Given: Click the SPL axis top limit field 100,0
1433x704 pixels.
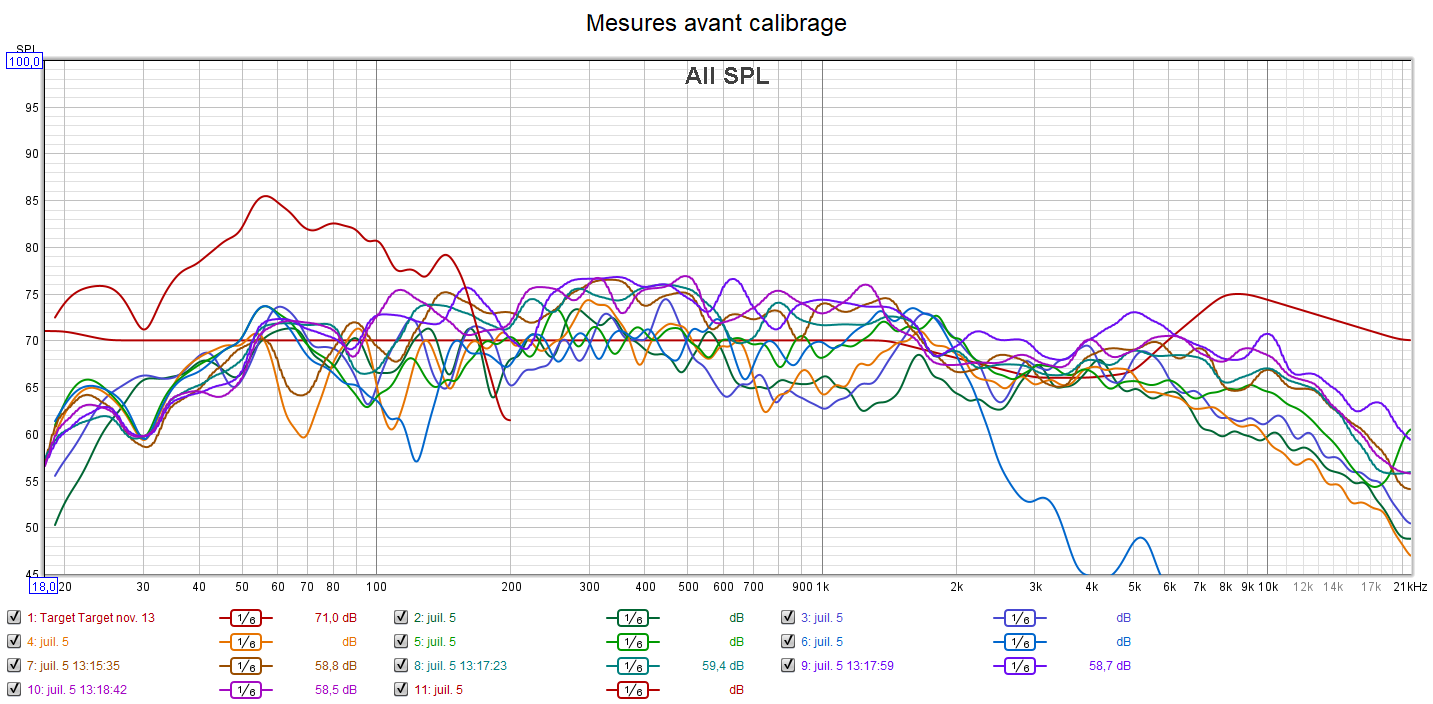Looking at the screenshot, I should pyautogui.click(x=24, y=62).
